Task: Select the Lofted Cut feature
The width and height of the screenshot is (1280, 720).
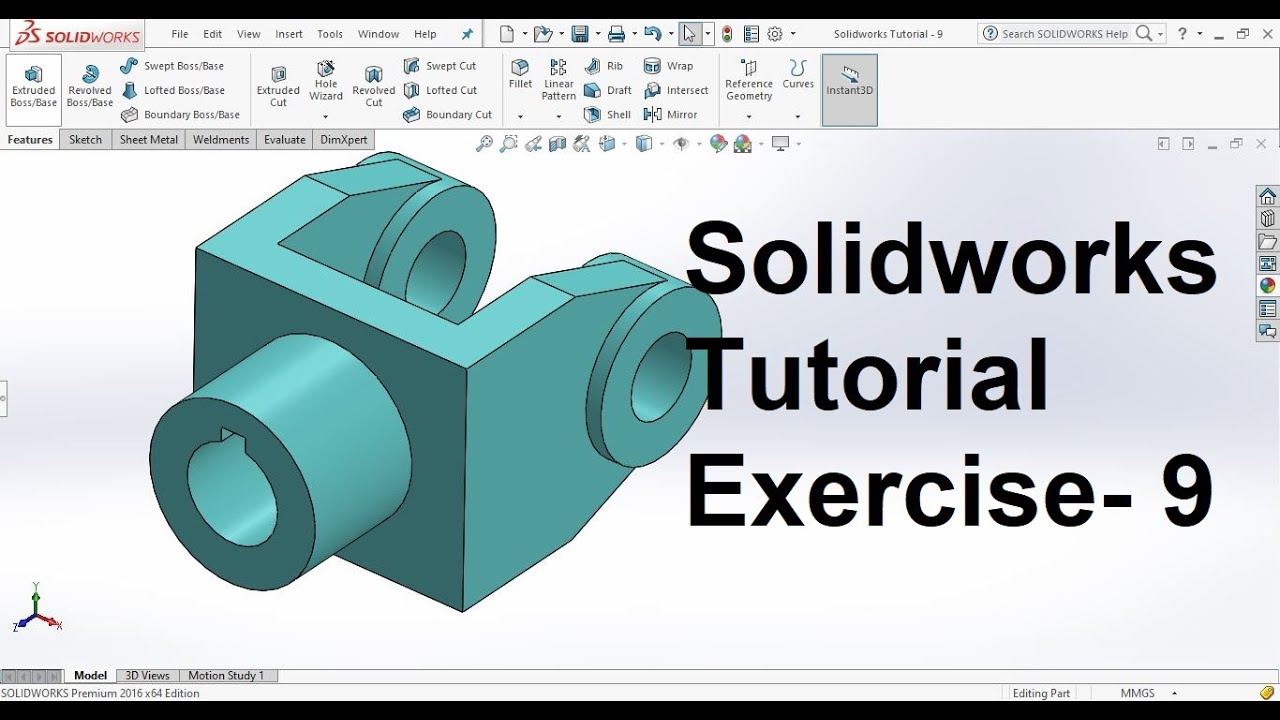Action: [440, 90]
